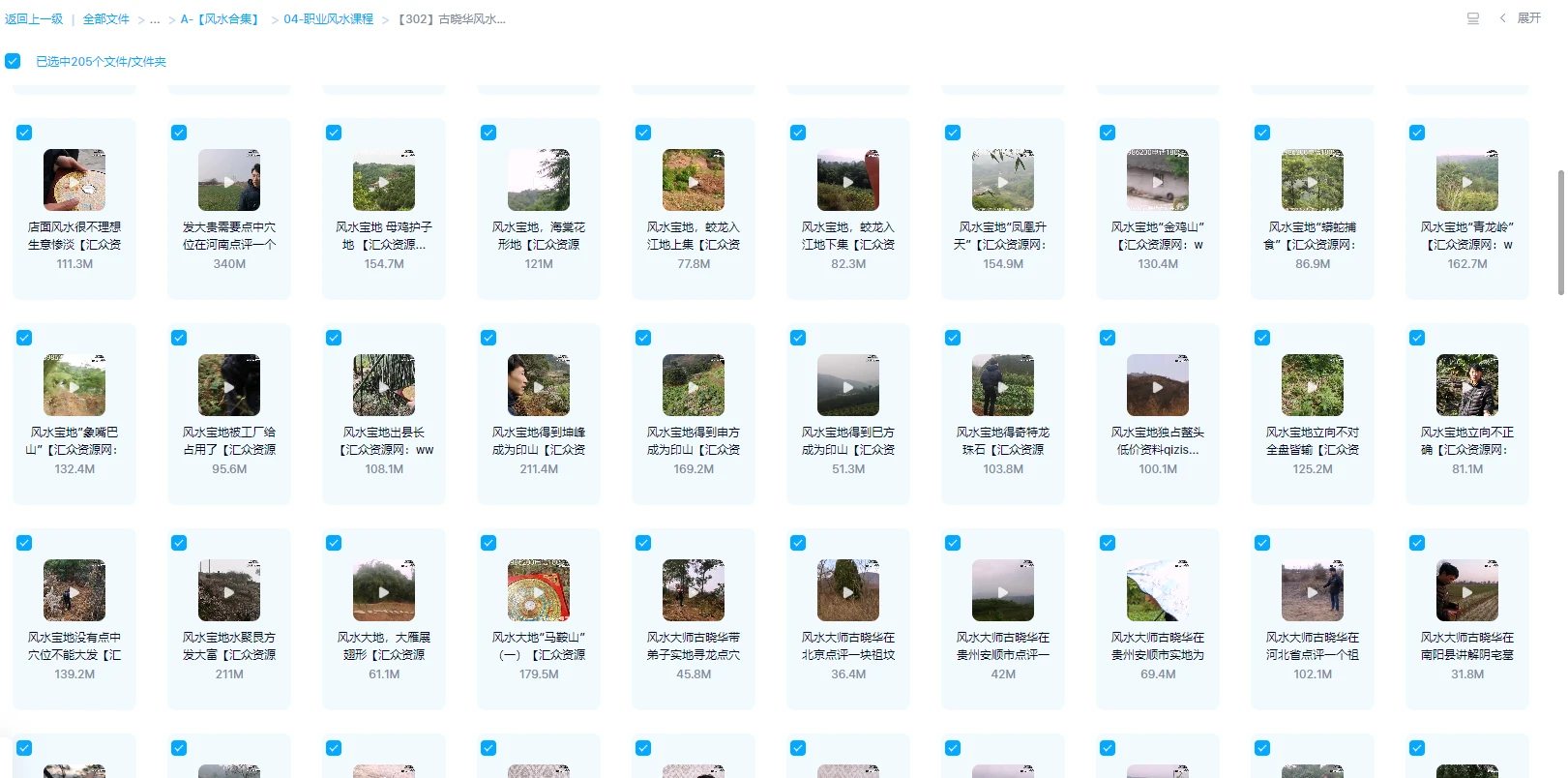1568x778 pixels.
Task: Click the 【302】古晓华风水... breadcrumb entry
Action: click(x=452, y=19)
